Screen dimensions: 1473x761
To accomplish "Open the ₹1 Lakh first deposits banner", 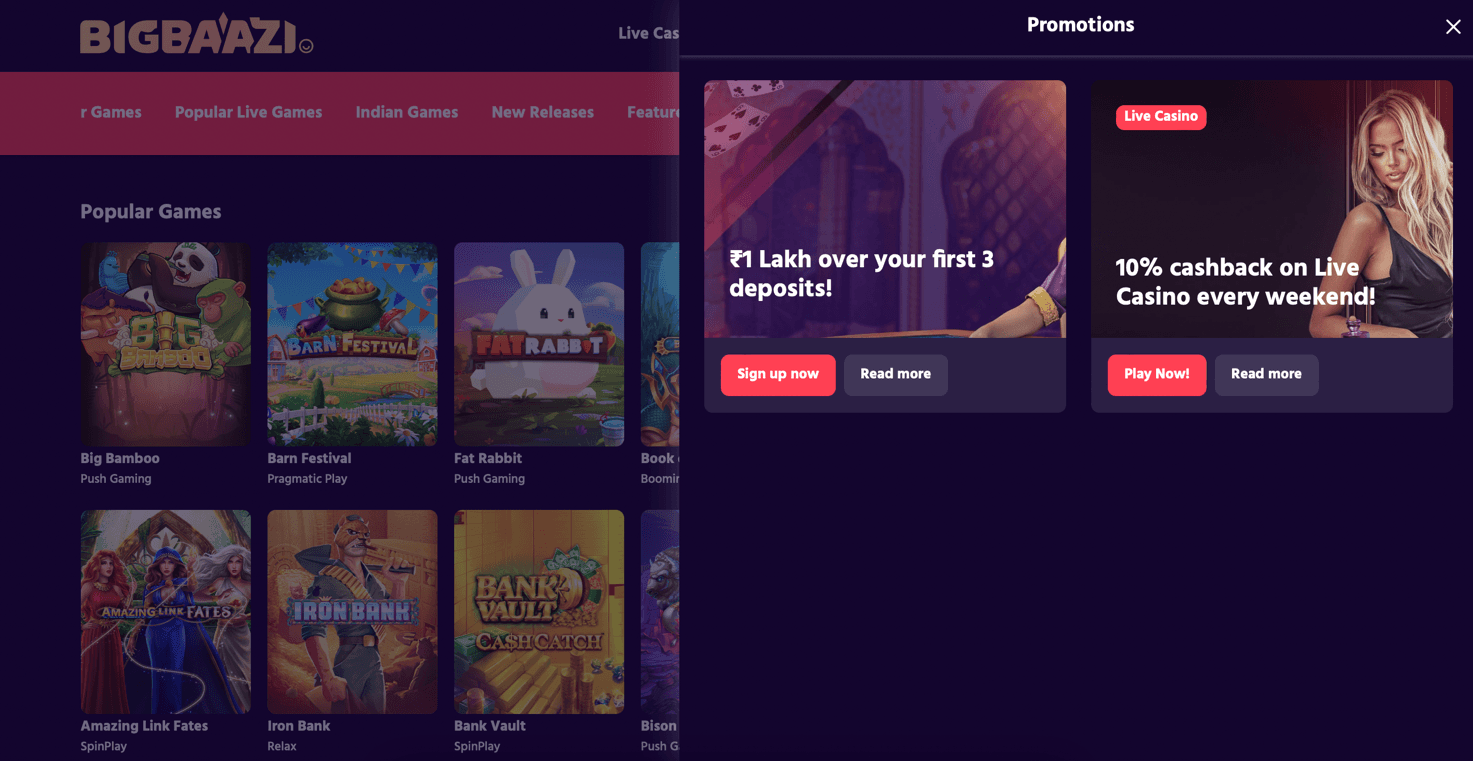I will [x=885, y=209].
